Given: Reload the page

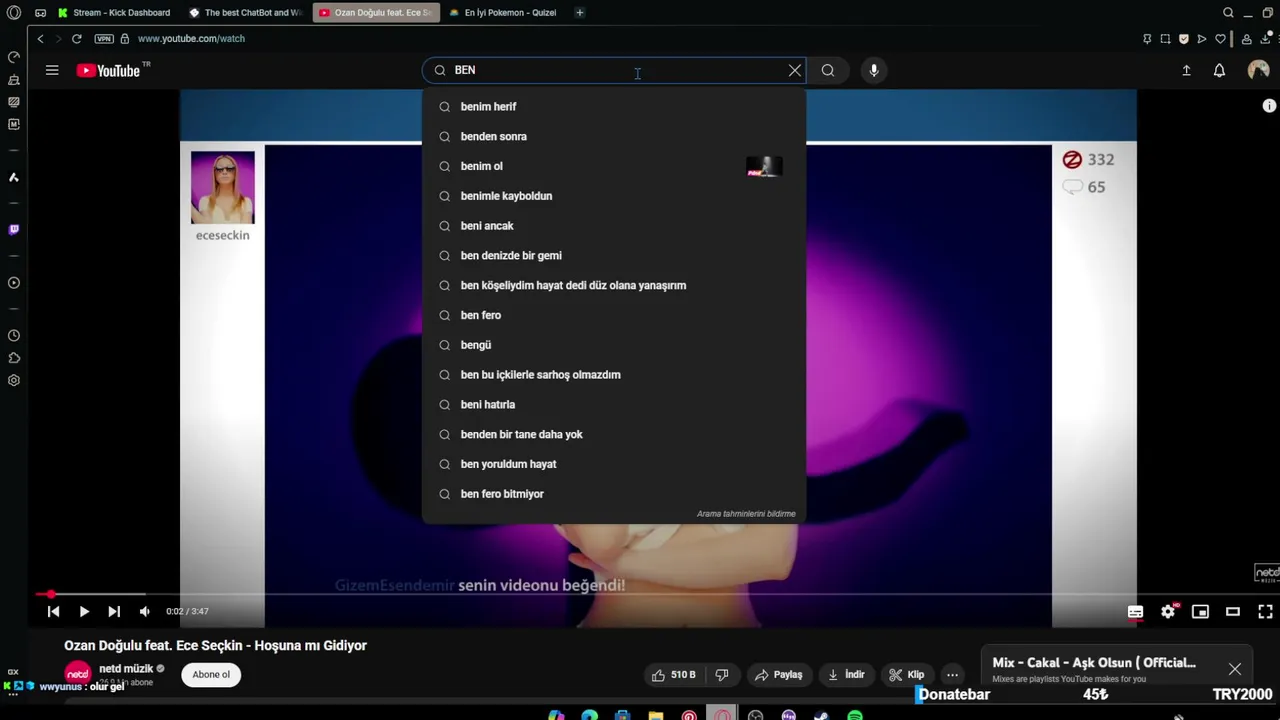Looking at the screenshot, I should (x=76, y=39).
